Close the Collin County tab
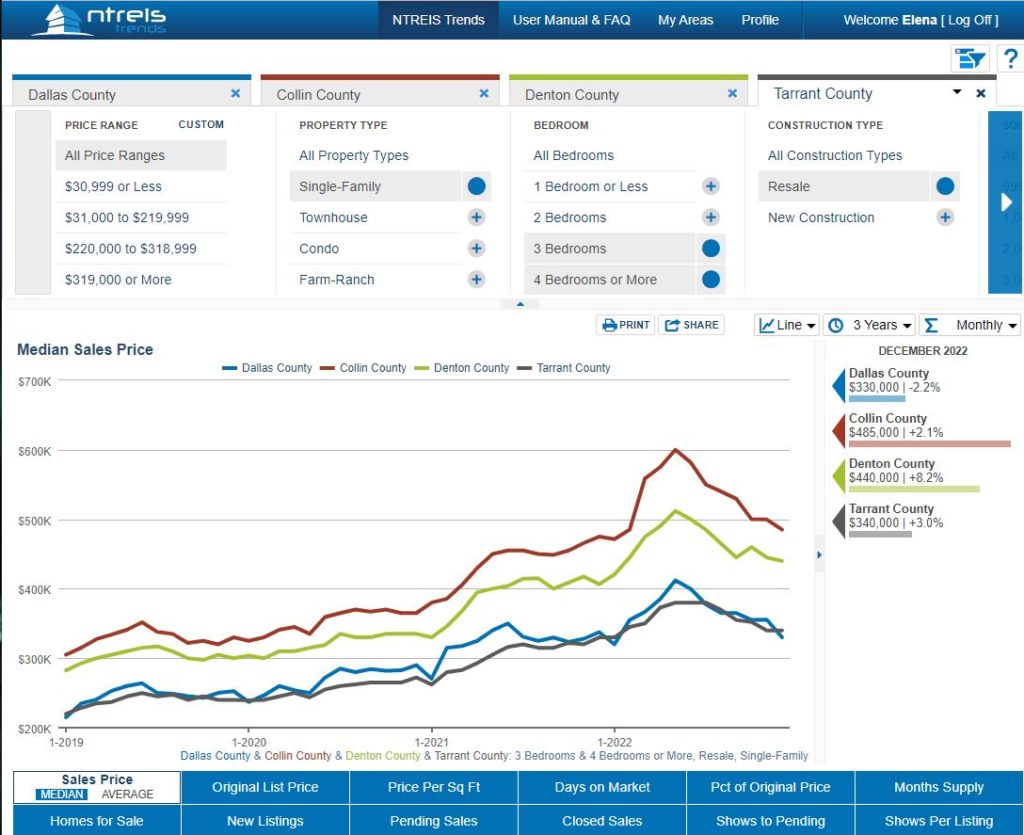1024x835 pixels. [484, 94]
